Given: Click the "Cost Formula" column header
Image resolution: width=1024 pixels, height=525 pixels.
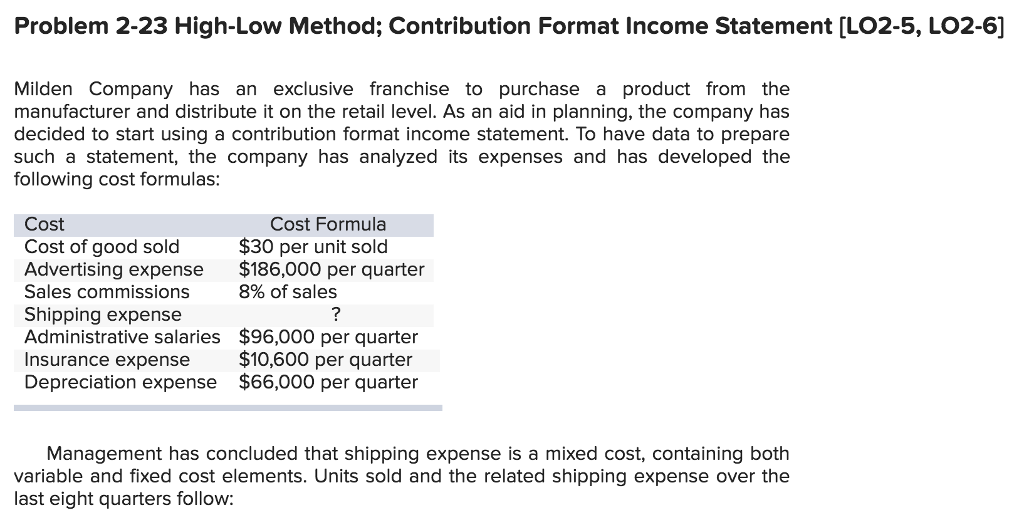Looking at the screenshot, I should (328, 224).
